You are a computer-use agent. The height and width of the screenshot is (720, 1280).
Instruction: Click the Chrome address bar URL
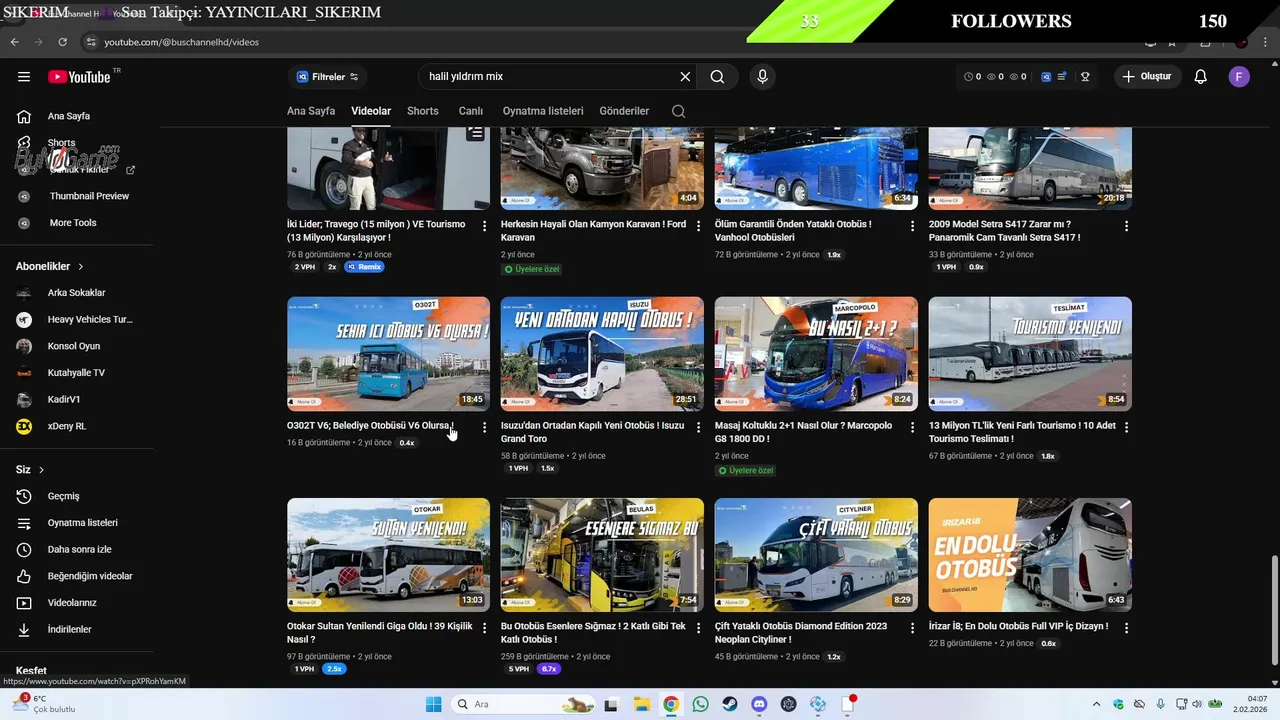tap(182, 42)
